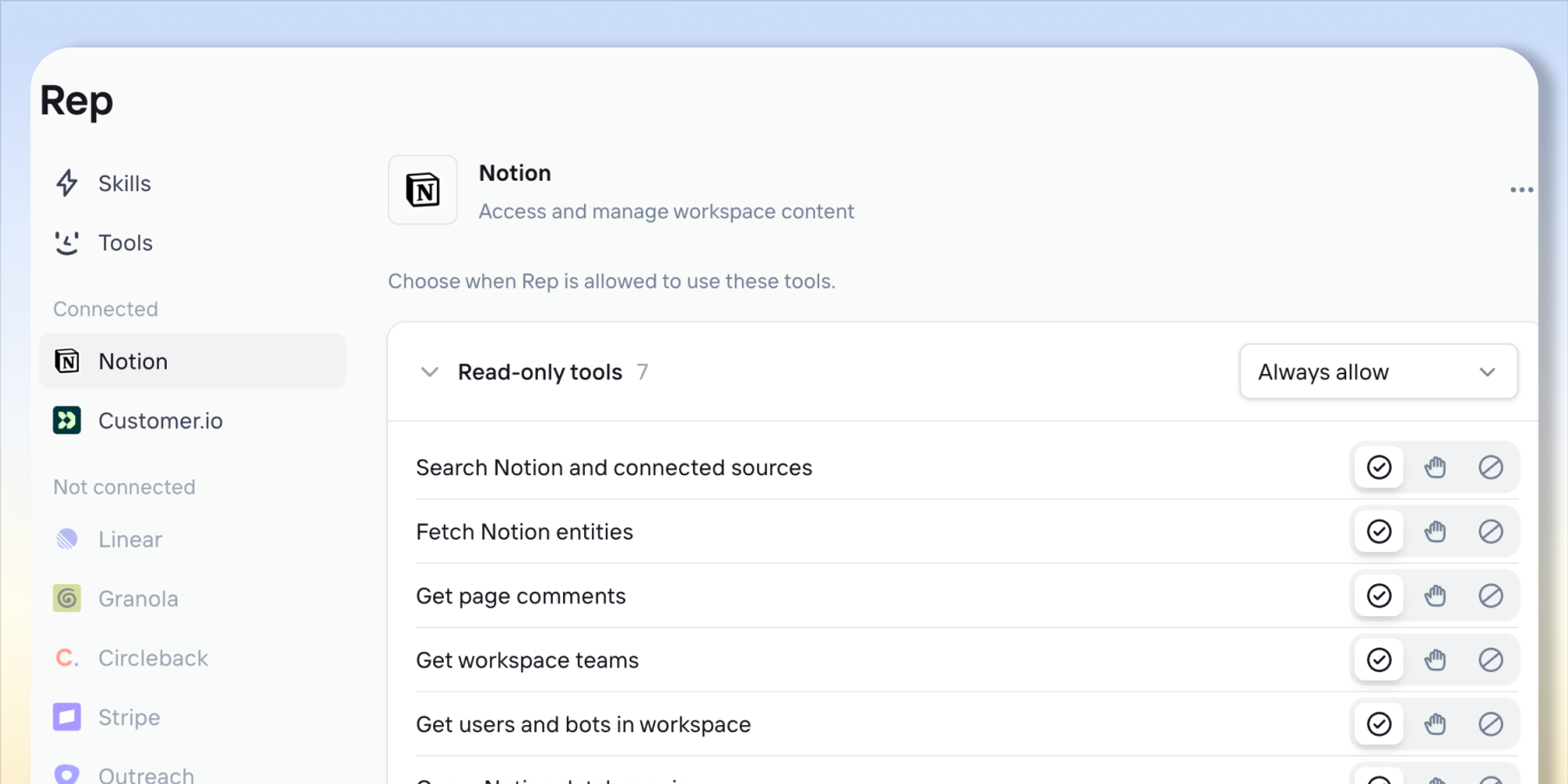Click the Get workspace teams label
1568x784 pixels.
tap(527, 661)
